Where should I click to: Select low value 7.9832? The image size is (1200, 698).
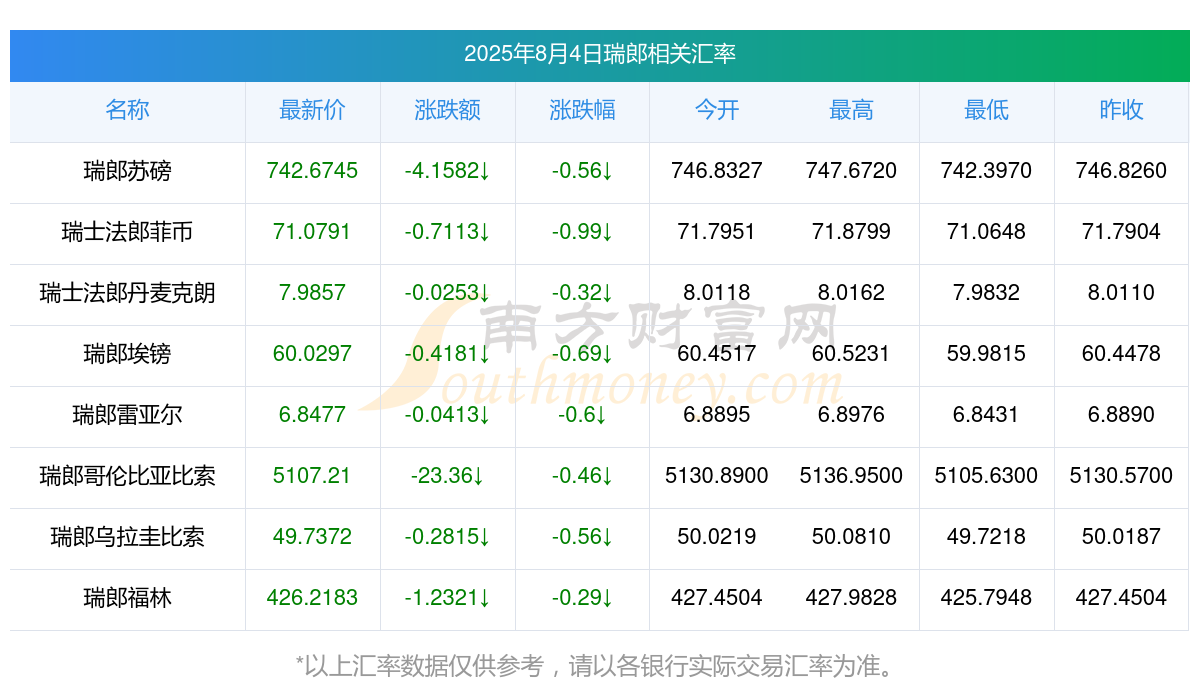pos(986,293)
